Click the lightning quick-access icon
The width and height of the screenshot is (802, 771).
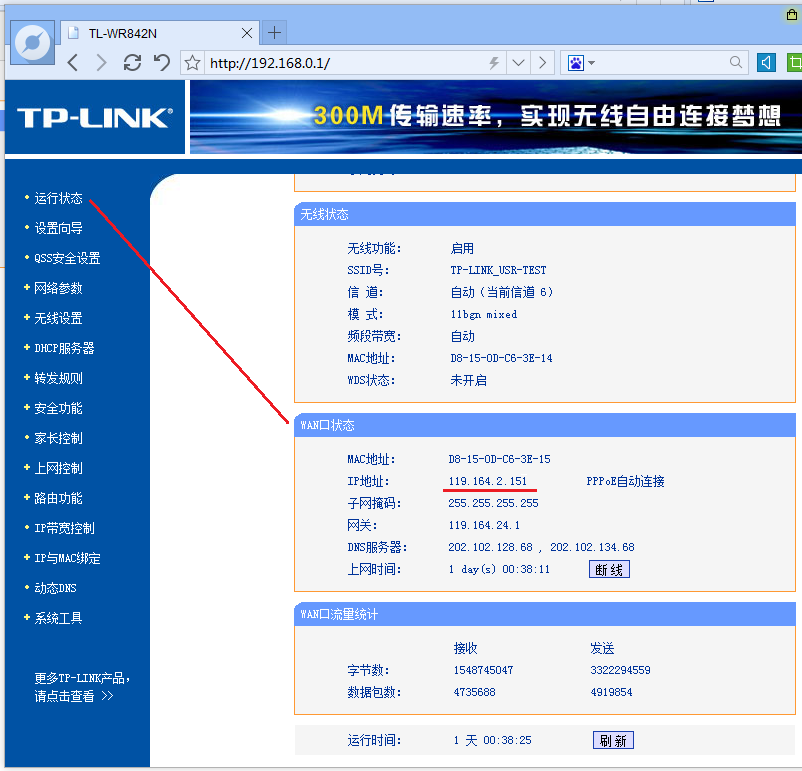coord(493,62)
